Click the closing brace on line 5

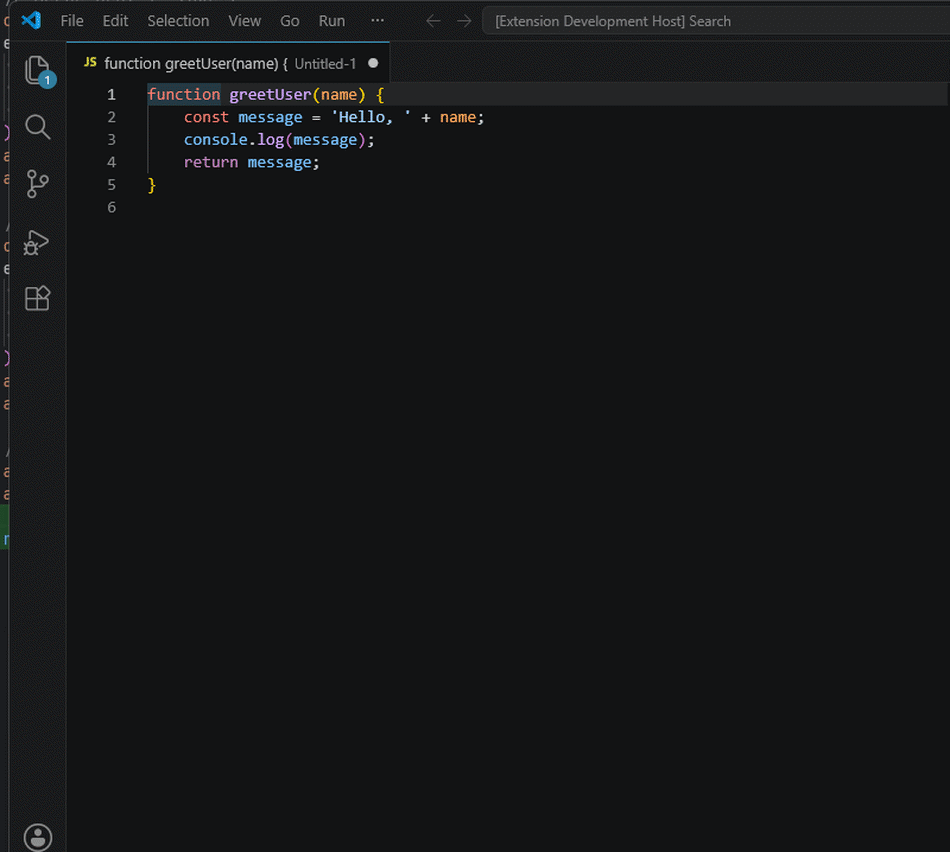(x=151, y=185)
